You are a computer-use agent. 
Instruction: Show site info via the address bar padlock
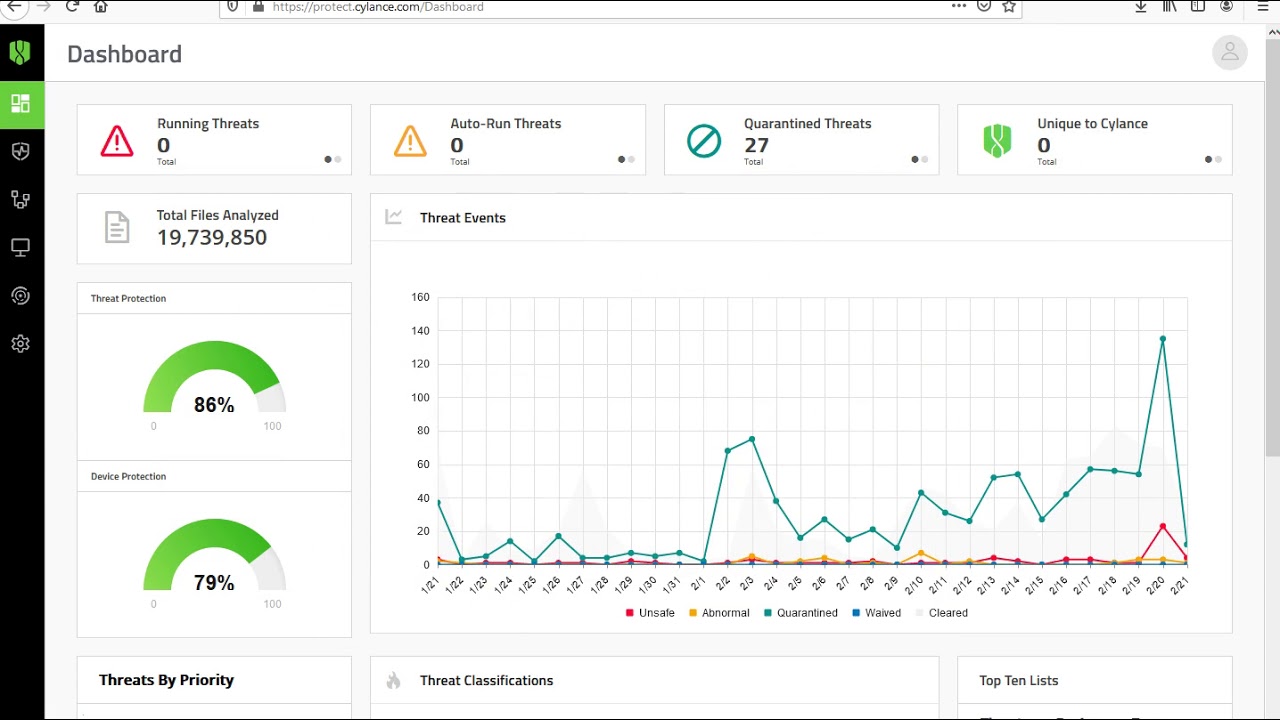pos(258,6)
